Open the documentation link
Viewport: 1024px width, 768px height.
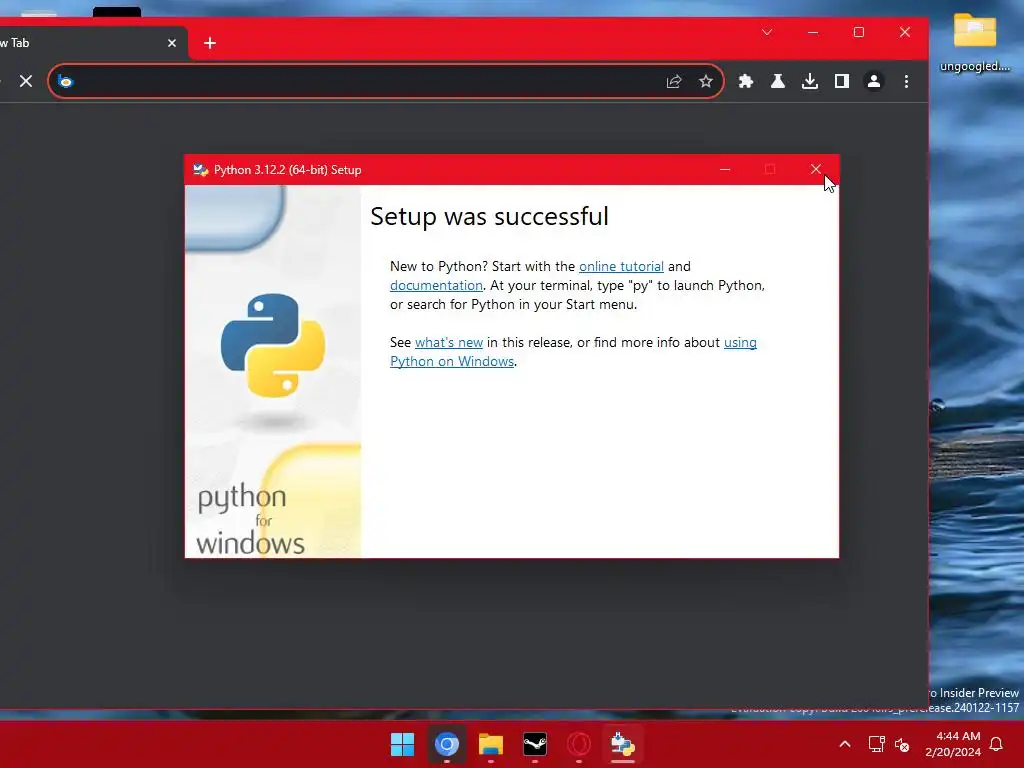[436, 285]
